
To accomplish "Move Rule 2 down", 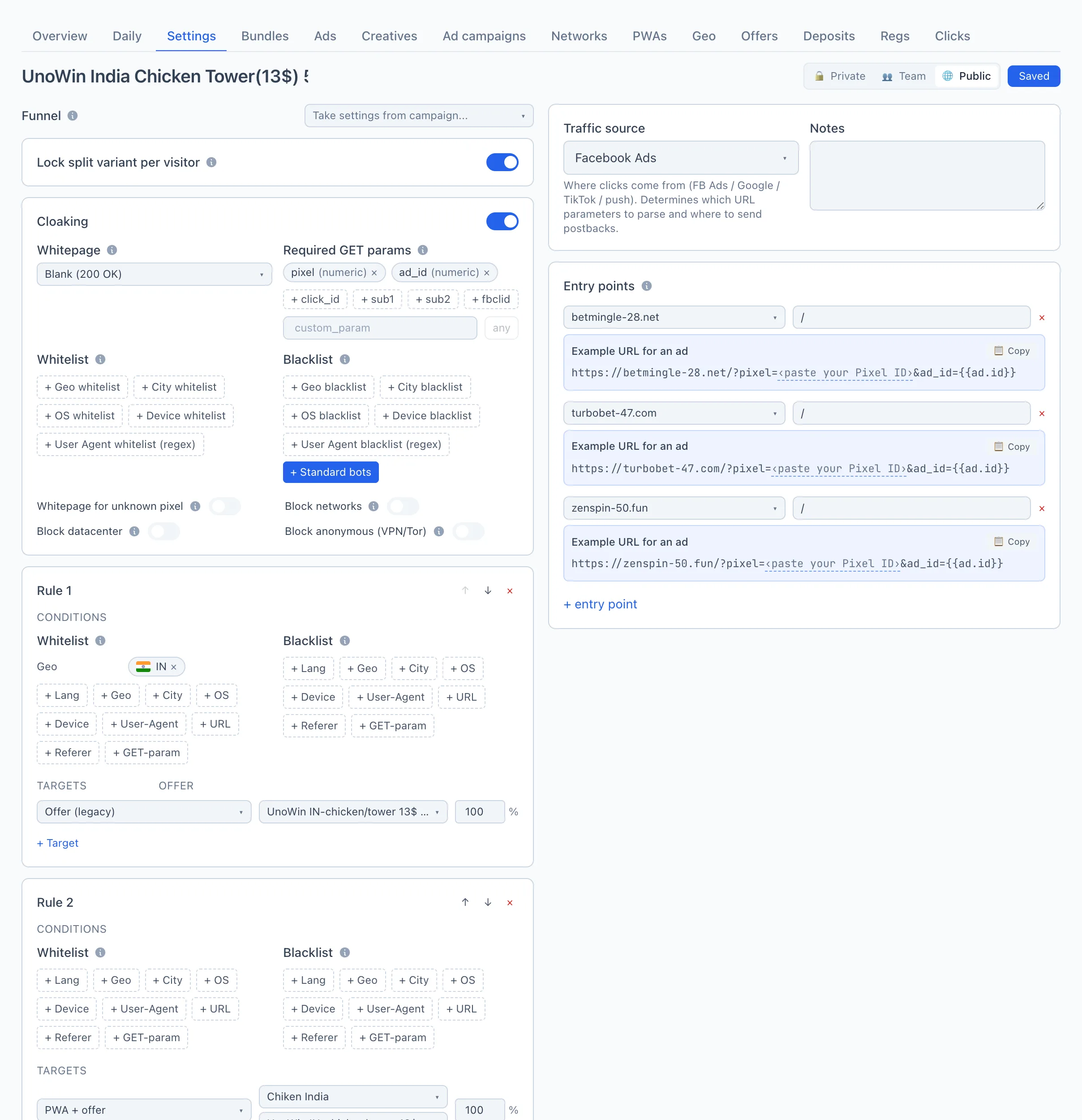I will [488, 902].
